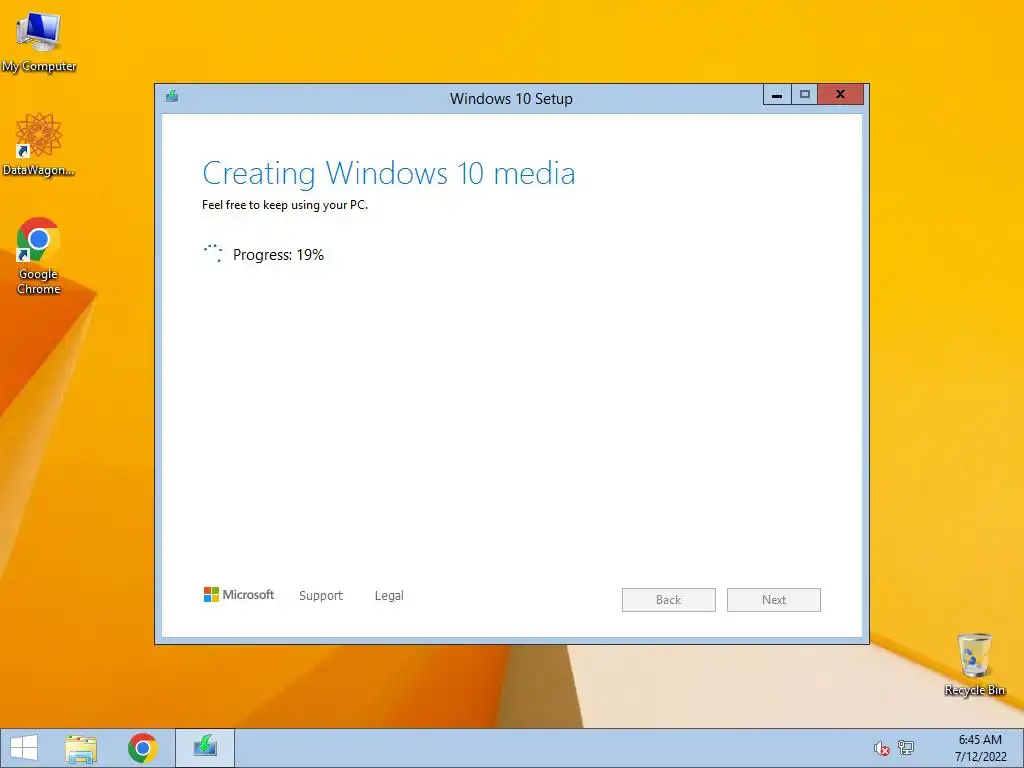
Task: Select the DataWagon desktop shortcut
Action: [x=39, y=144]
